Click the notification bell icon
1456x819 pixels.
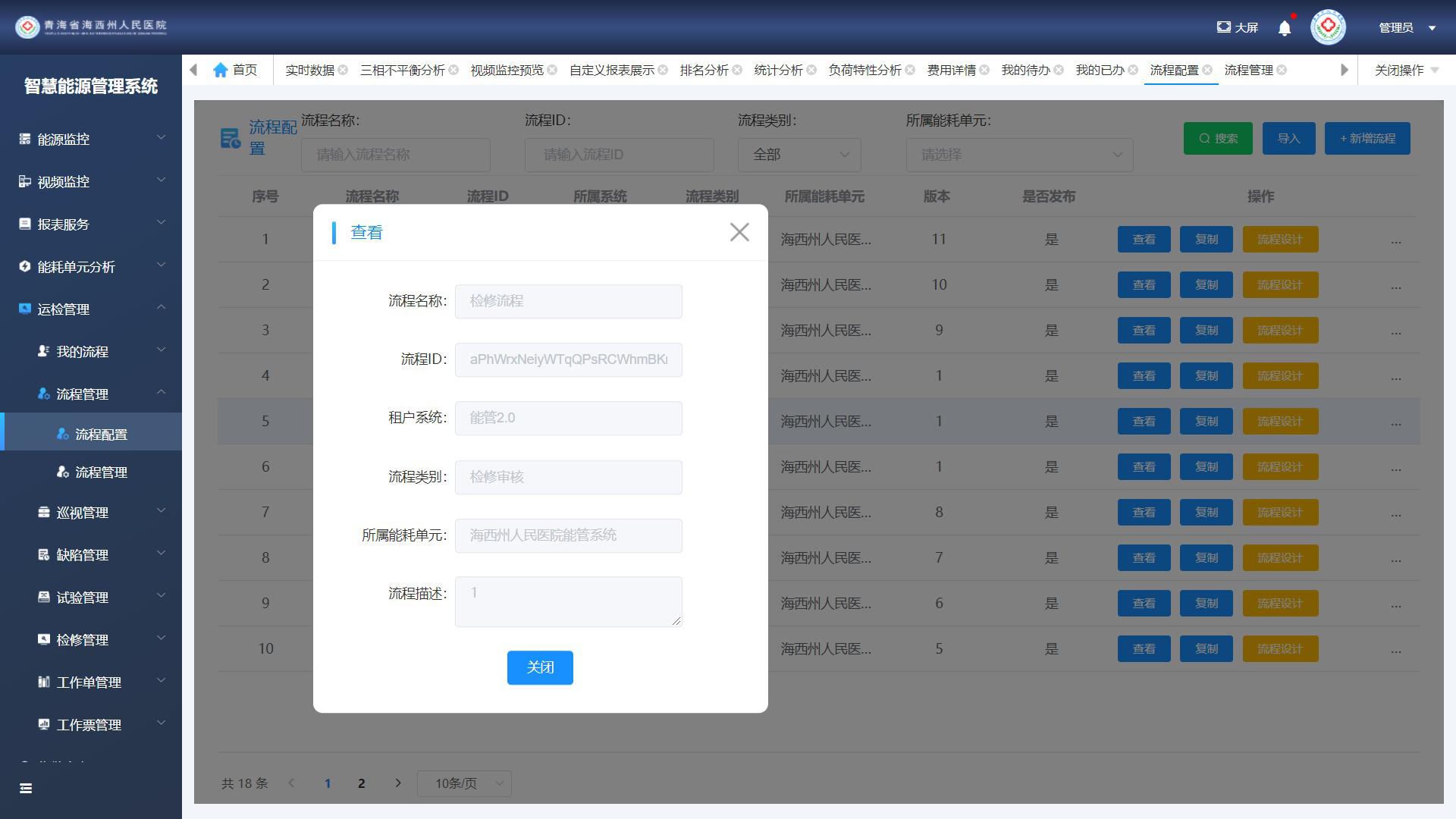pos(1284,28)
